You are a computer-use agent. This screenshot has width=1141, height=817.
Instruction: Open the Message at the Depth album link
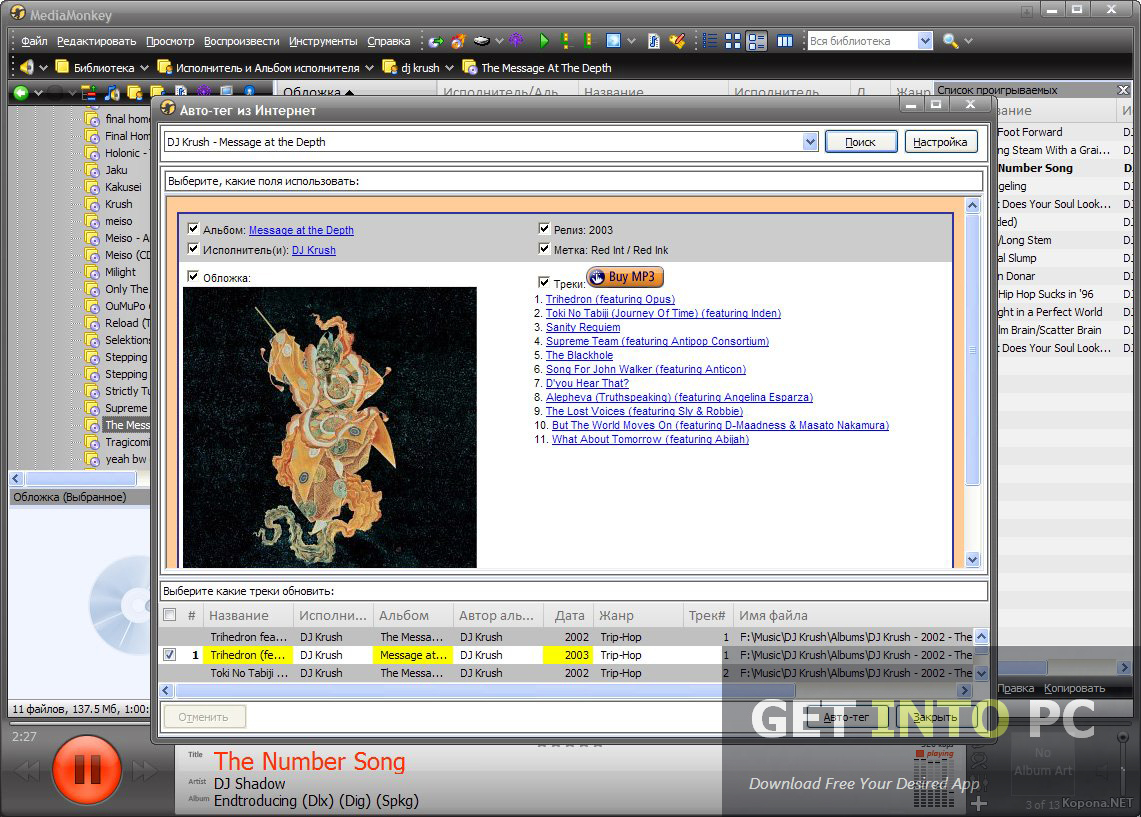click(x=301, y=230)
